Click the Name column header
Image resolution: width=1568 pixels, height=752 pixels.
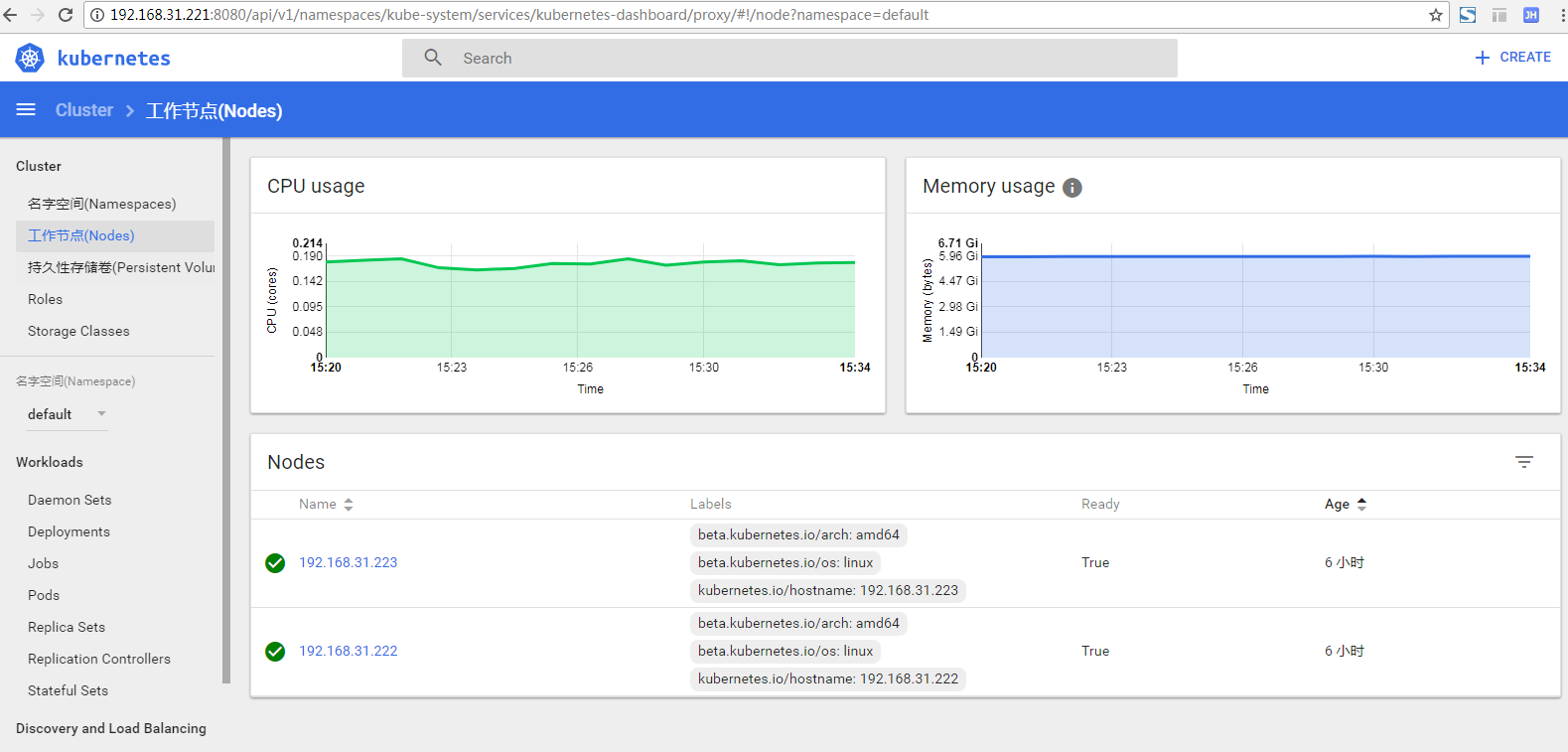[318, 505]
